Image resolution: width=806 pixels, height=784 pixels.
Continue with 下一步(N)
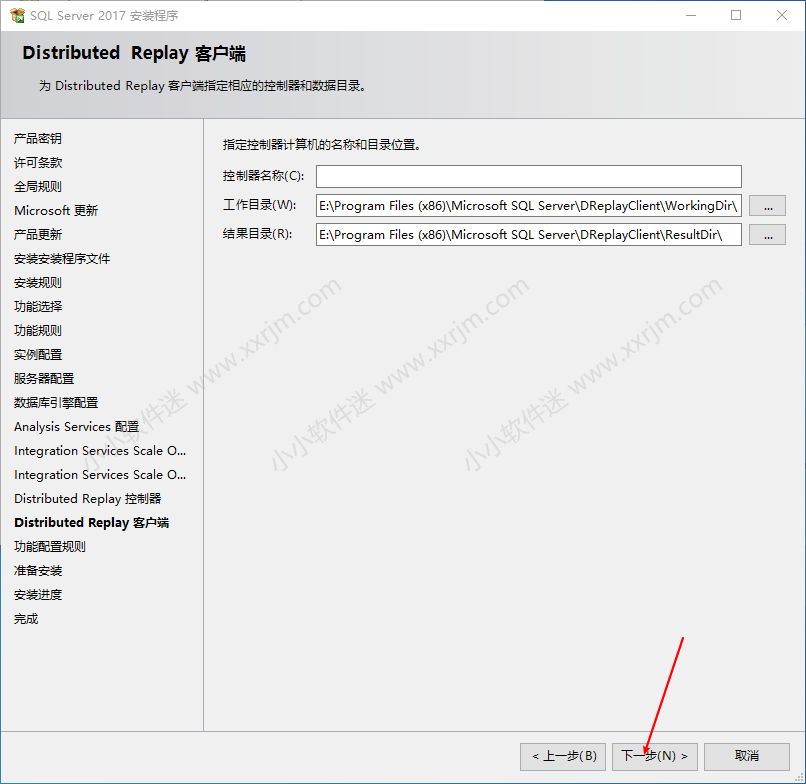tap(654, 756)
